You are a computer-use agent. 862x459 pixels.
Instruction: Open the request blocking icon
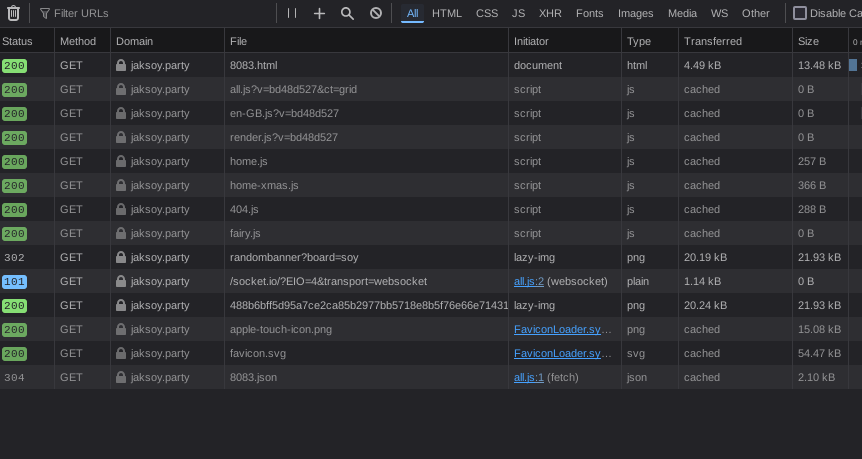tap(376, 13)
